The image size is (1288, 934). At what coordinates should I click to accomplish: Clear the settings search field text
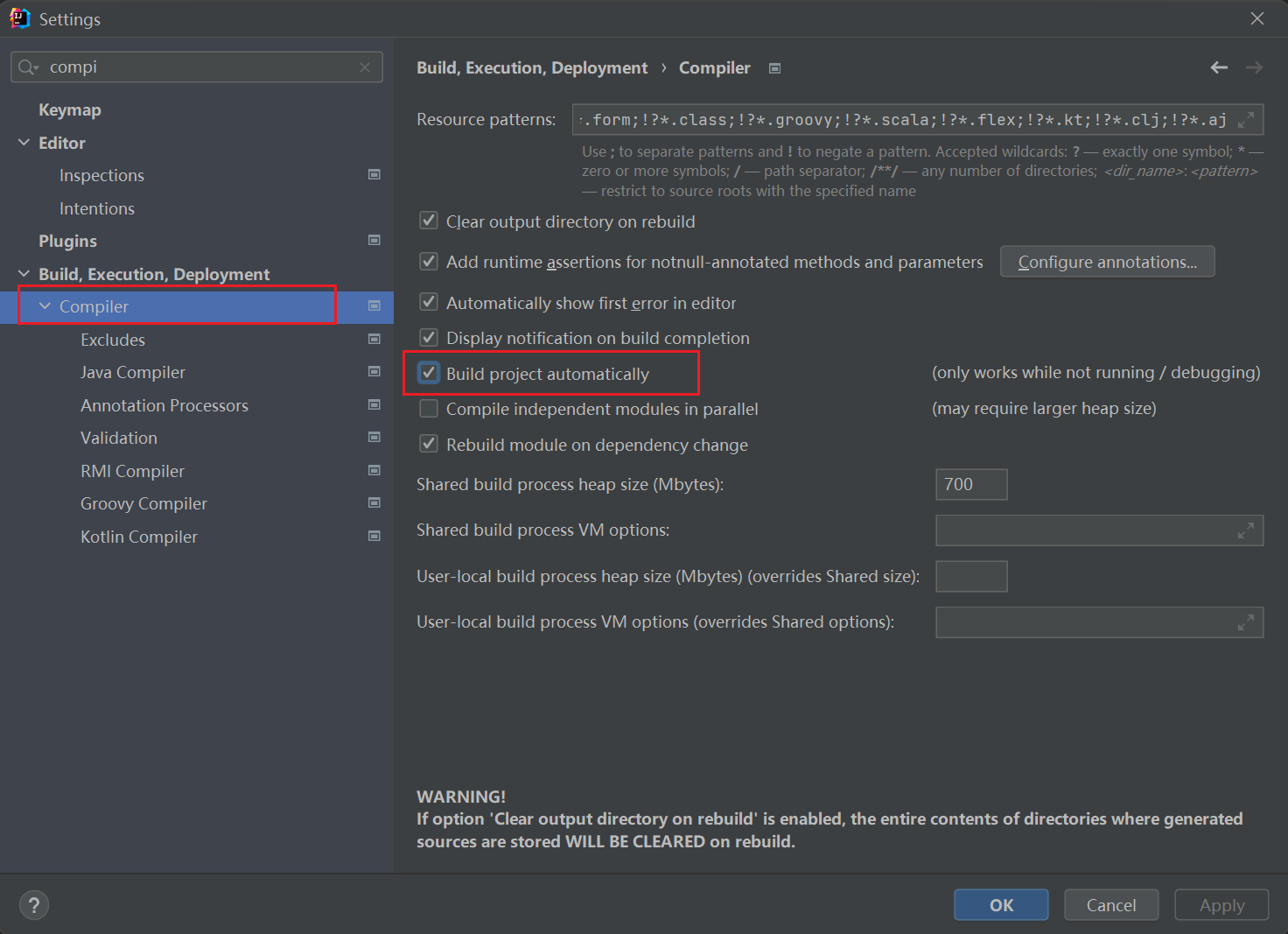(365, 67)
